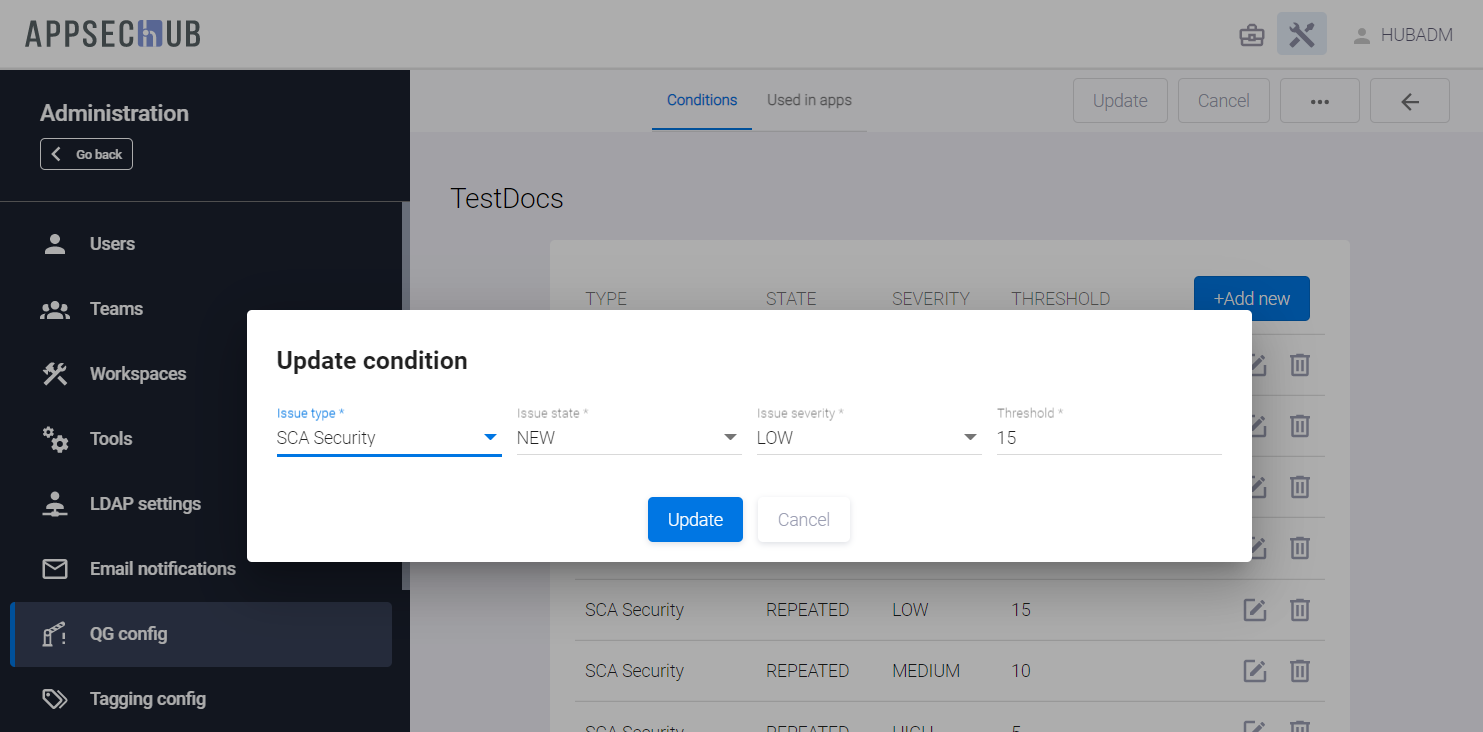
Task: Click the briefcase icon in top header
Action: pos(1251,35)
